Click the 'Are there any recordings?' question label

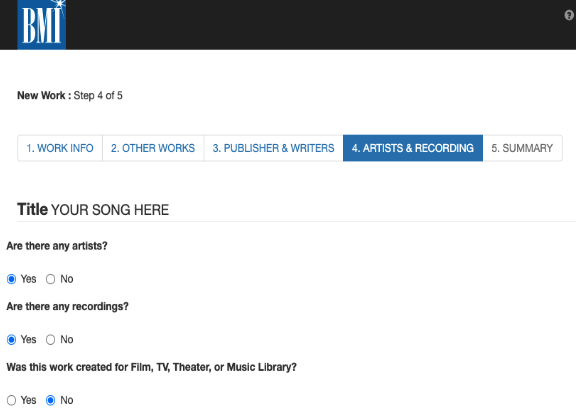point(68,306)
